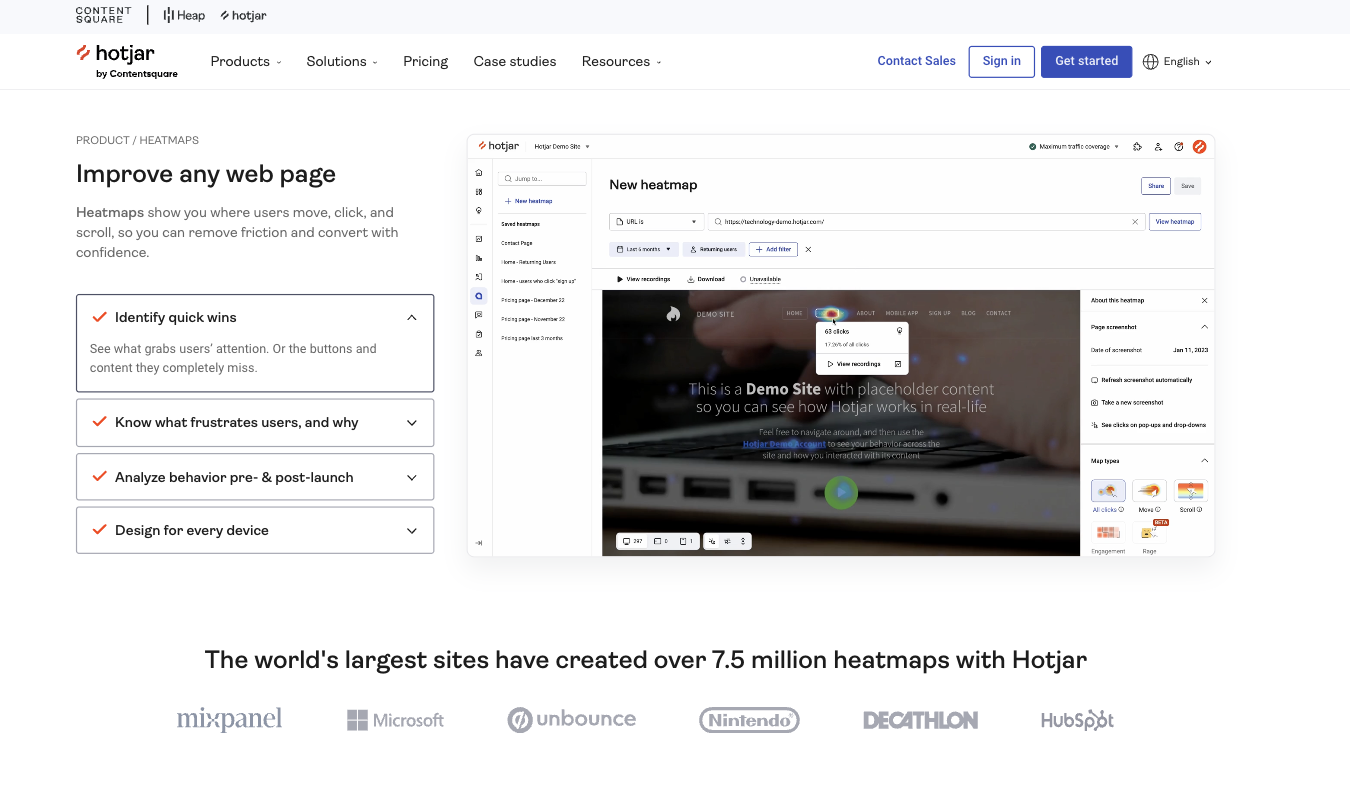Switch the heatmap to the Move map type
Screen dimensions: 1350x800
pyautogui.click(x=1149, y=491)
